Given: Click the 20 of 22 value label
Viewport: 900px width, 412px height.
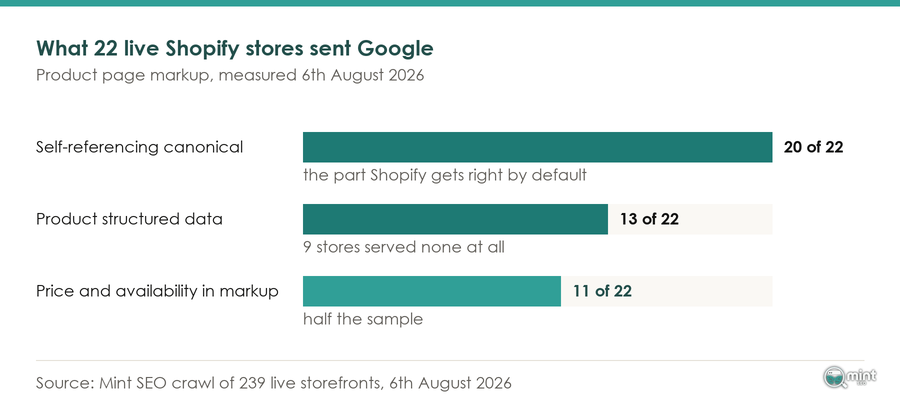Looking at the screenshot, I should coord(813,147).
